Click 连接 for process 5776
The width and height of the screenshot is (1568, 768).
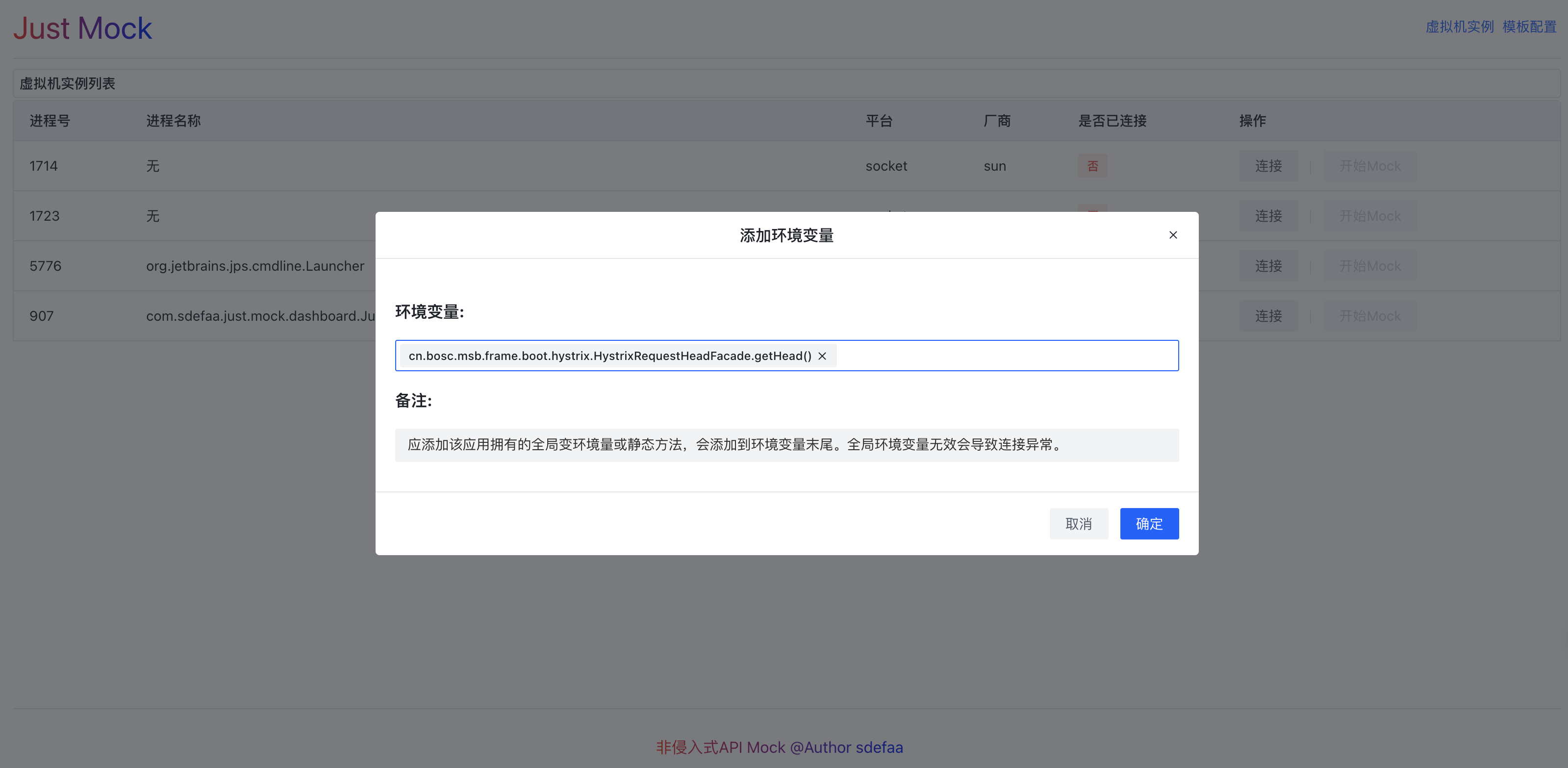click(1268, 265)
